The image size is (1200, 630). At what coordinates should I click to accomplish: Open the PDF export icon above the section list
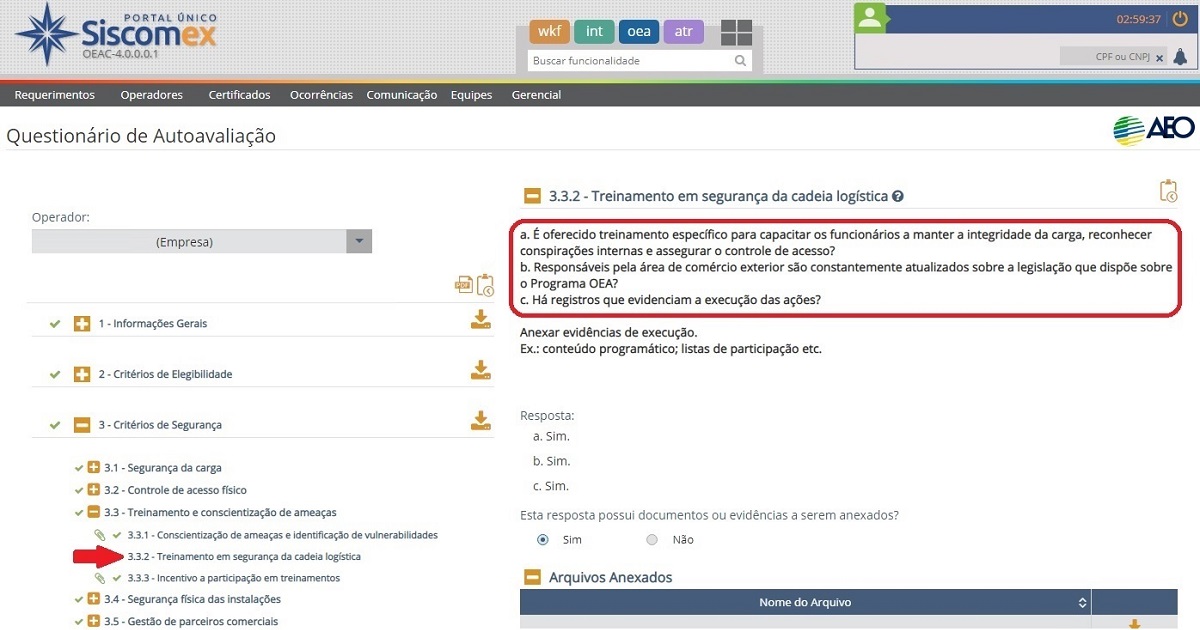pos(463,284)
